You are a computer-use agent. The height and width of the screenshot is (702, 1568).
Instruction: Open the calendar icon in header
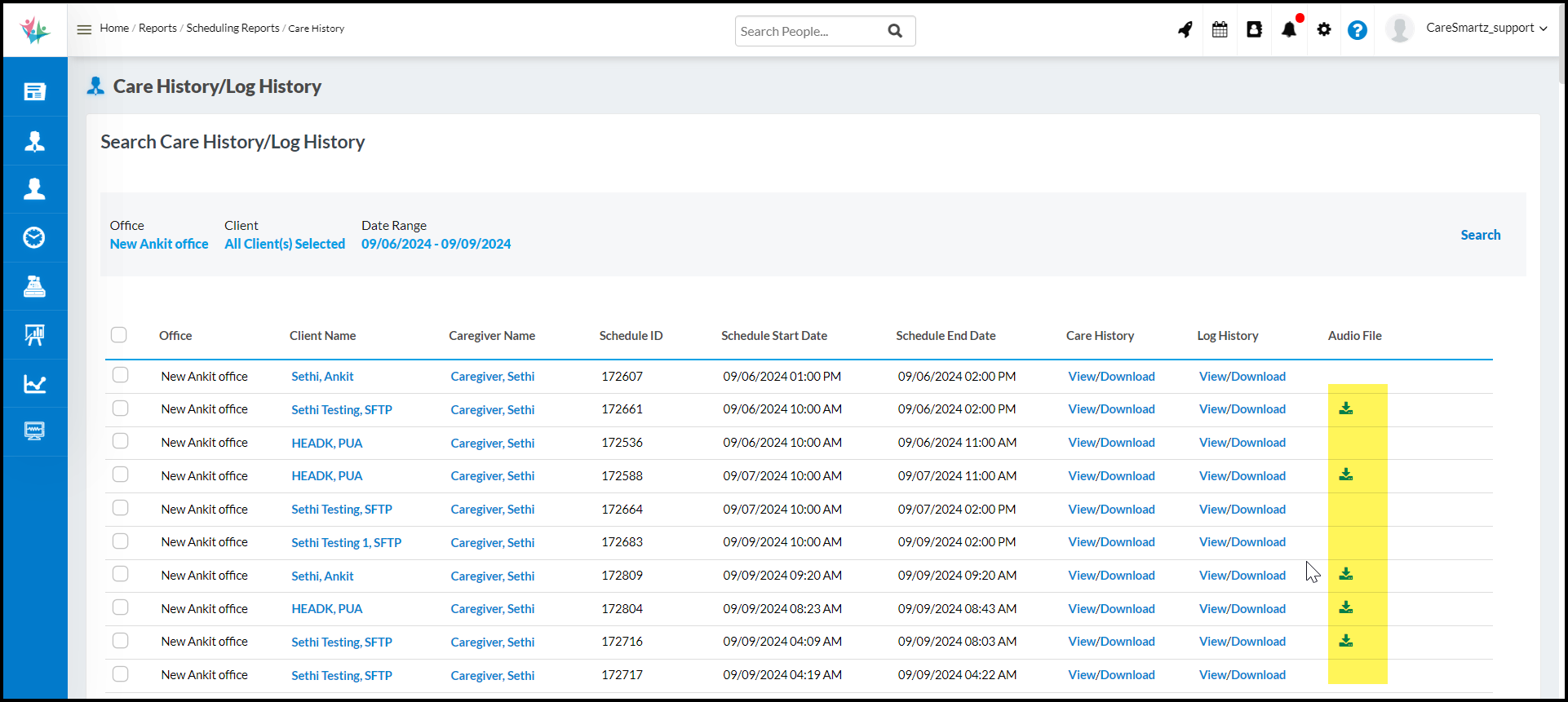(x=1220, y=30)
